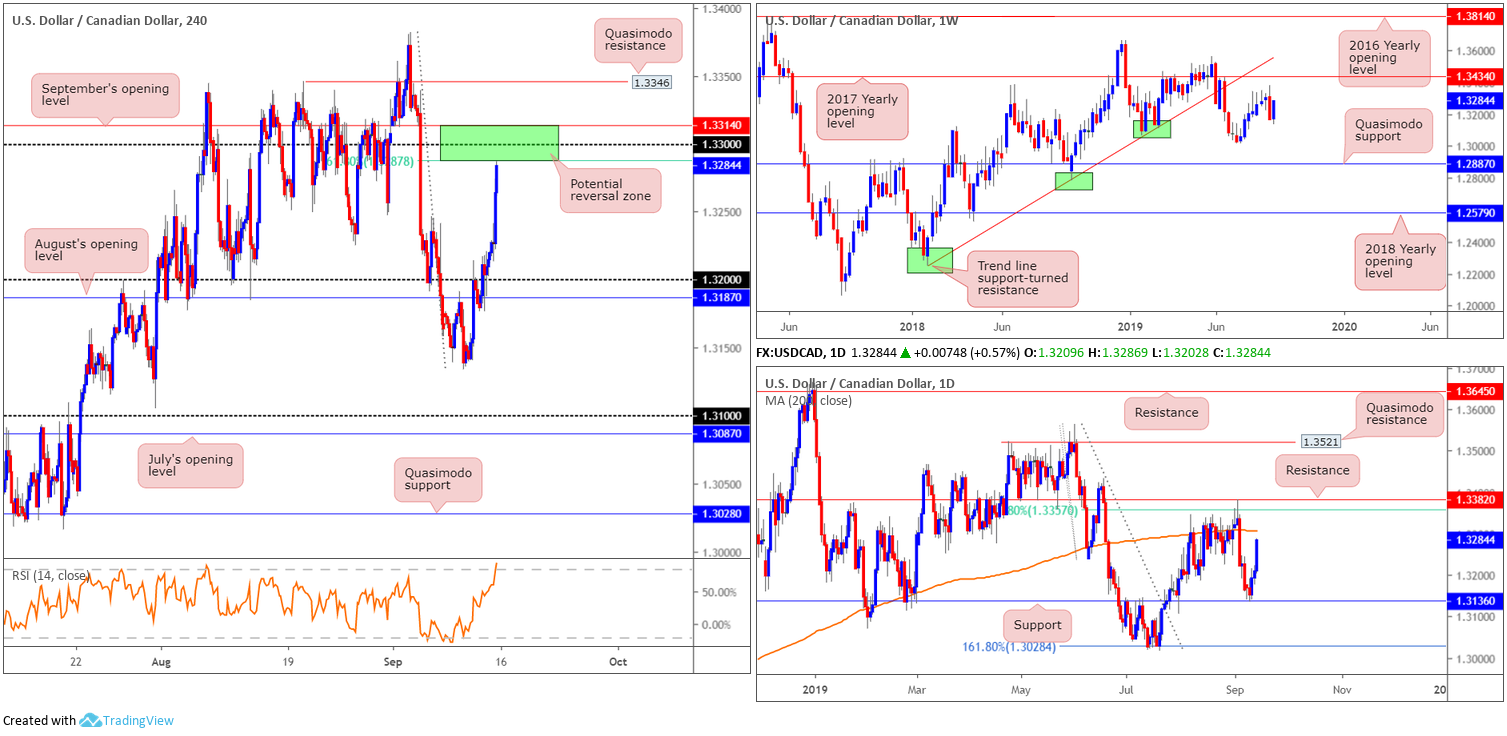Select the lower 'Resistance' callout near 1.33820
The width and height of the screenshot is (1507, 736).
1317,470
